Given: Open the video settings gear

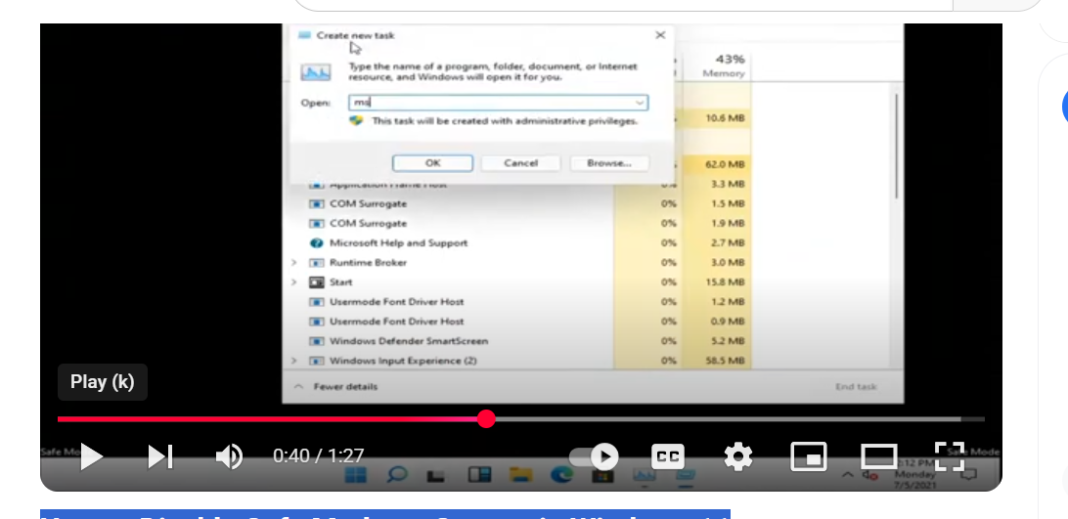Looking at the screenshot, I should point(738,456).
